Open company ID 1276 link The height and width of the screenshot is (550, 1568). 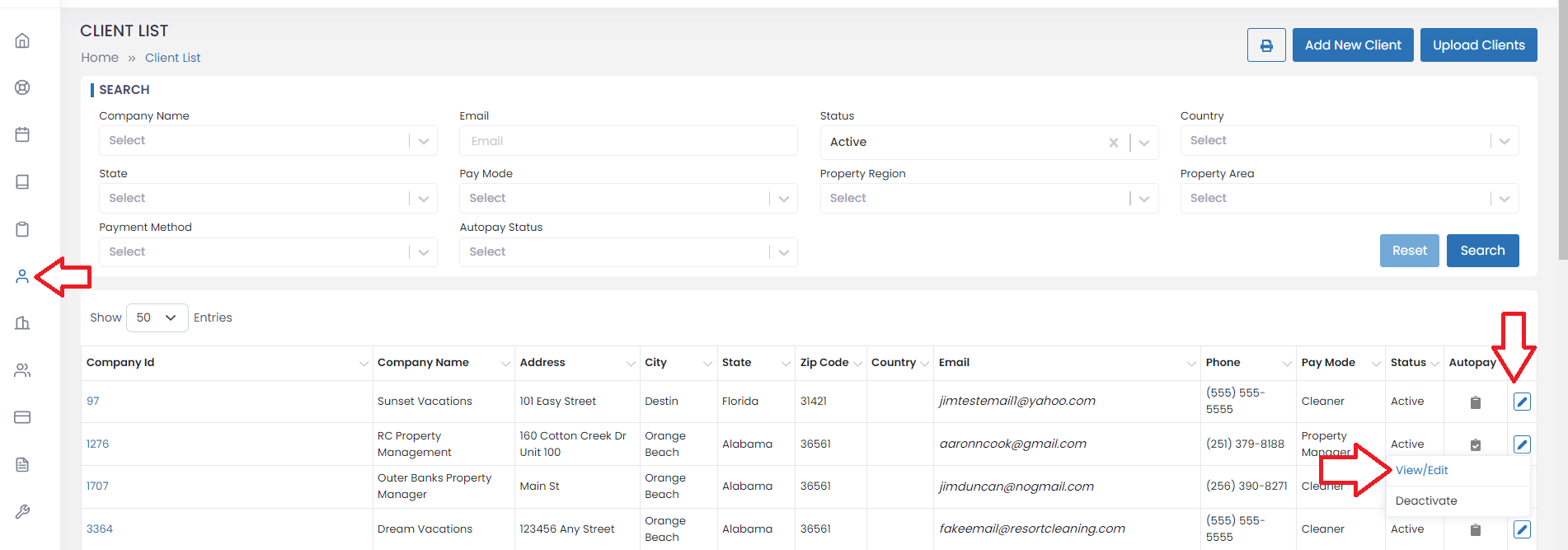[97, 444]
